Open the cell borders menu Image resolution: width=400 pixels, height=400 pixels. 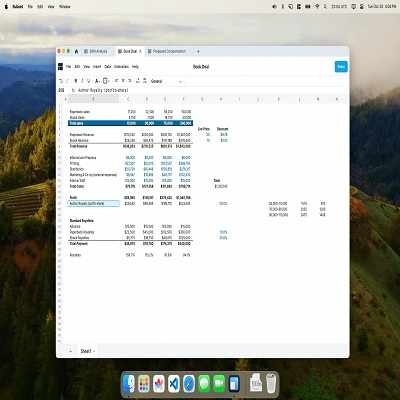click(106, 81)
